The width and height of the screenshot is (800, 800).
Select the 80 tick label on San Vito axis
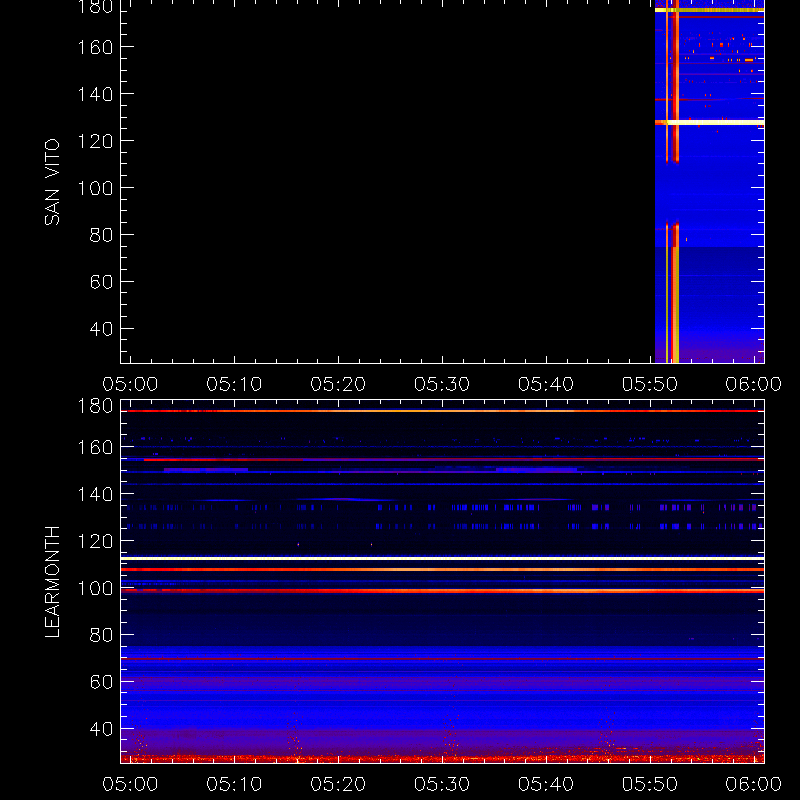point(101,235)
